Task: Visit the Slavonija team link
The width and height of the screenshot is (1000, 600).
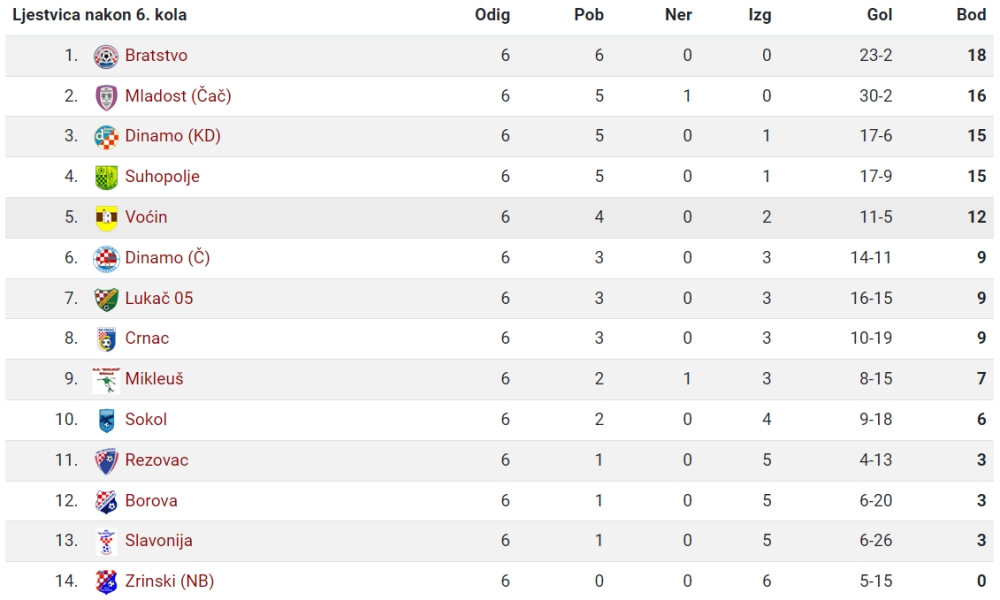Action: [x=159, y=541]
